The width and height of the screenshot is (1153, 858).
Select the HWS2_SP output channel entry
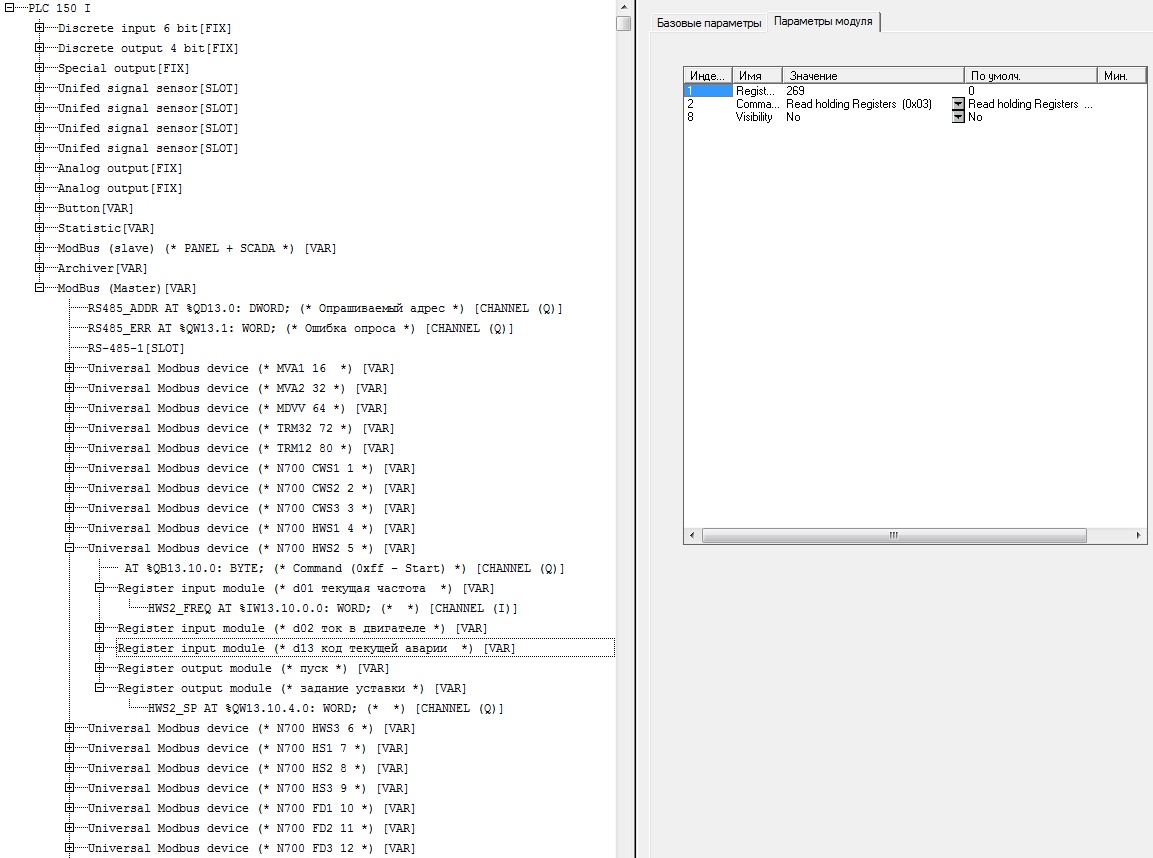(325, 708)
